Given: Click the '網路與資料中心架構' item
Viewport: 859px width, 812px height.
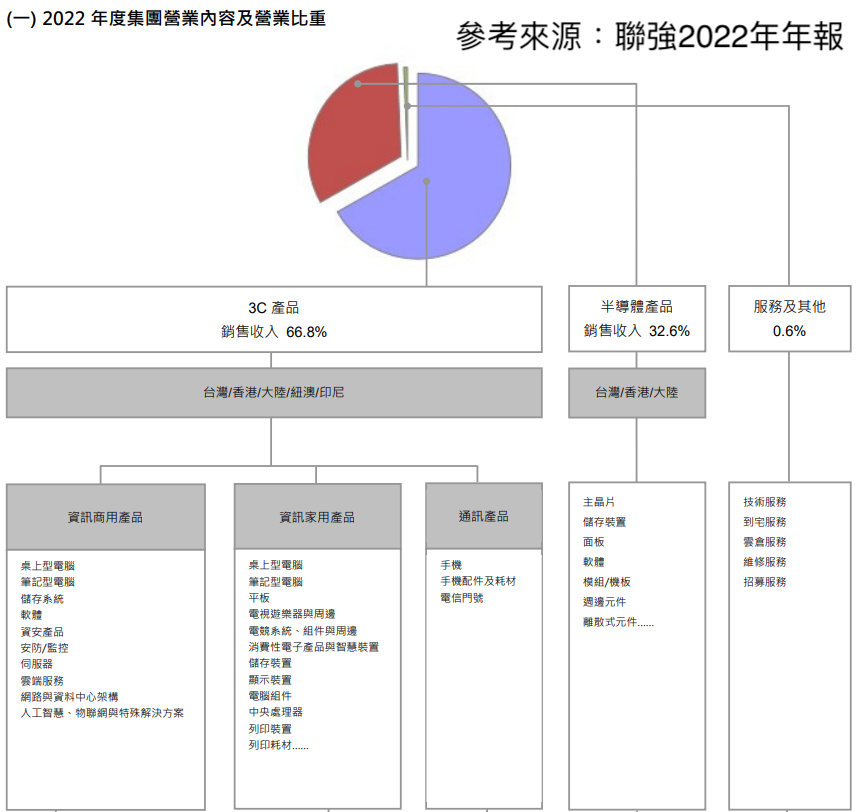Looking at the screenshot, I should point(70,697).
